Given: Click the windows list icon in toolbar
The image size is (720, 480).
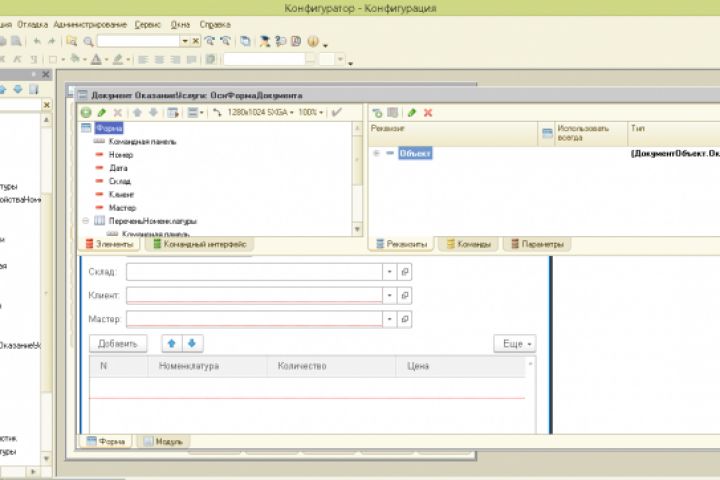Looking at the screenshot, I should point(246,41).
